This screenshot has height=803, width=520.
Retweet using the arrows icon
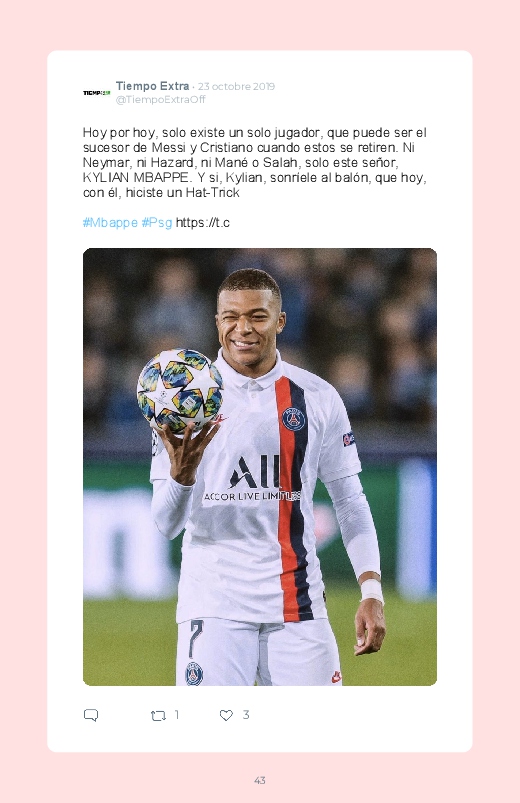[158, 715]
